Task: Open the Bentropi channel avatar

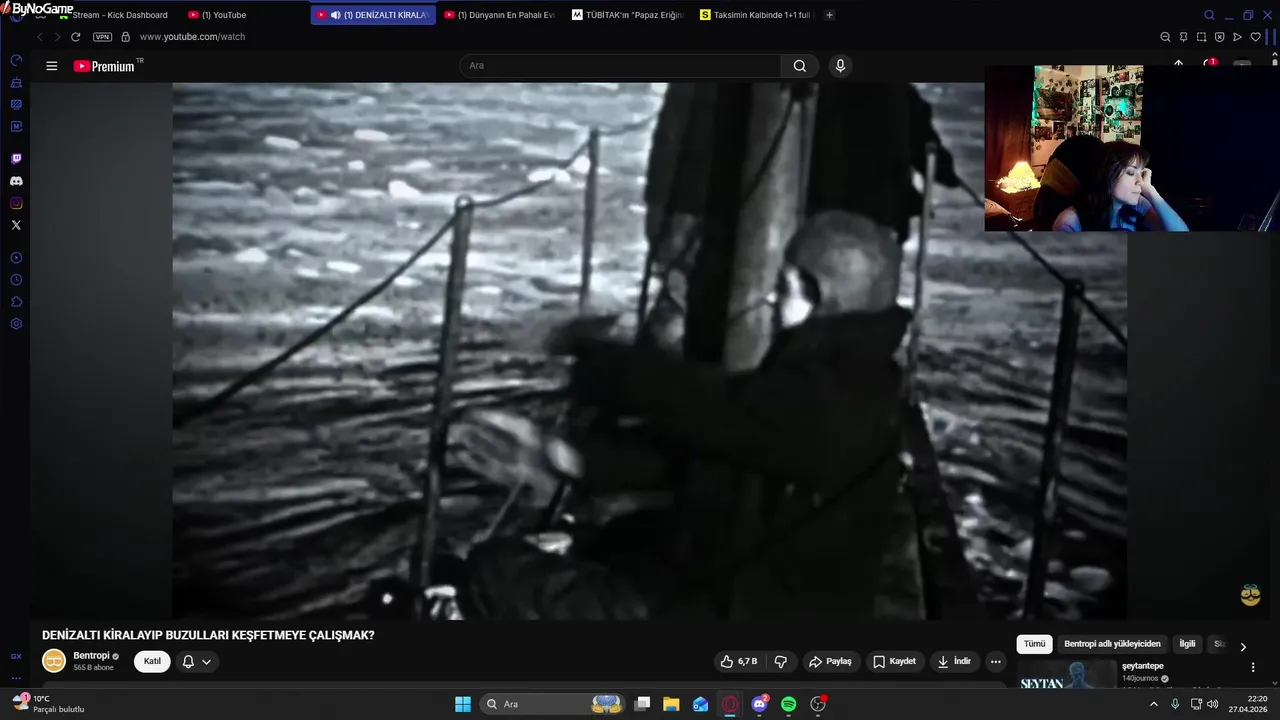Action: pos(54,661)
